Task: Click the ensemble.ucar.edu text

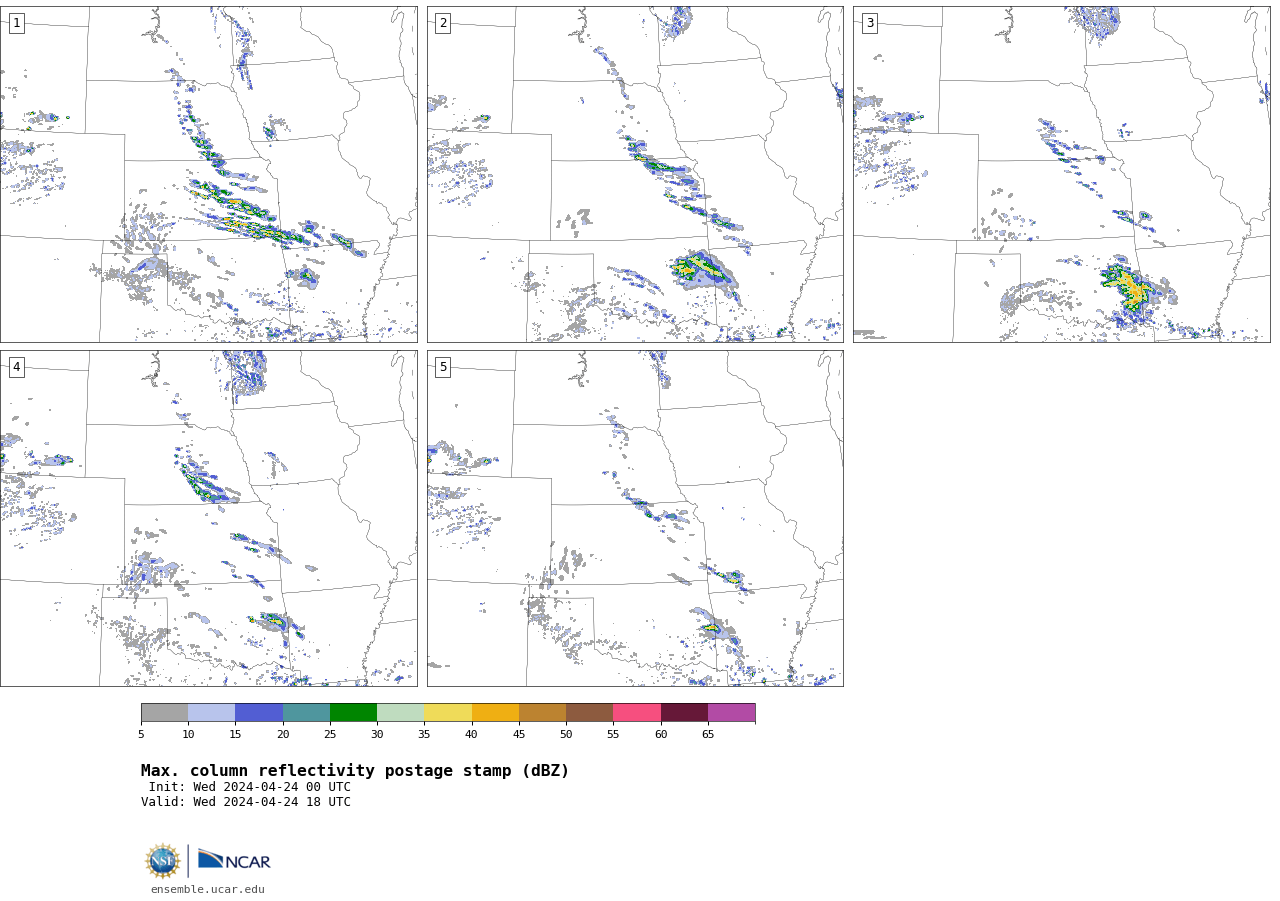Action: [x=208, y=889]
